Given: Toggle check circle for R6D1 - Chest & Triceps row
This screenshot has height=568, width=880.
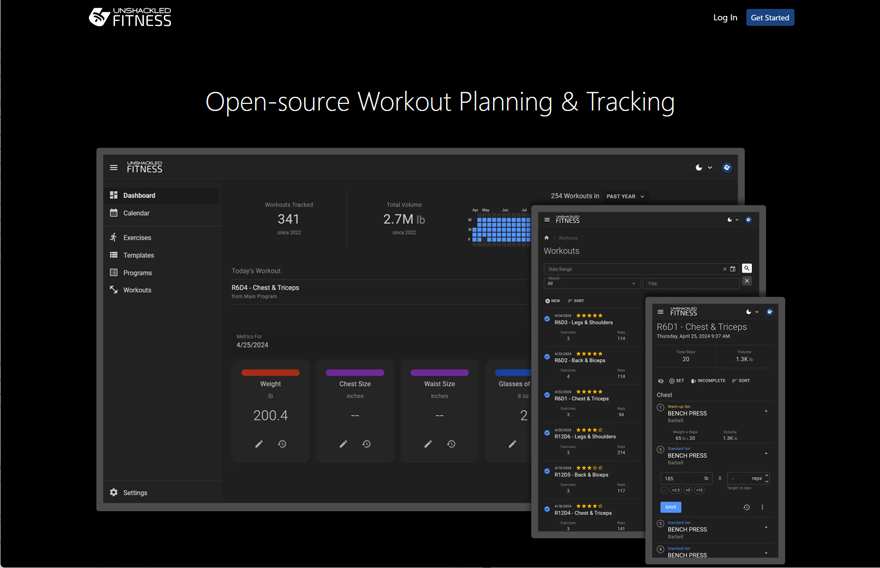Looking at the screenshot, I should coord(547,395).
